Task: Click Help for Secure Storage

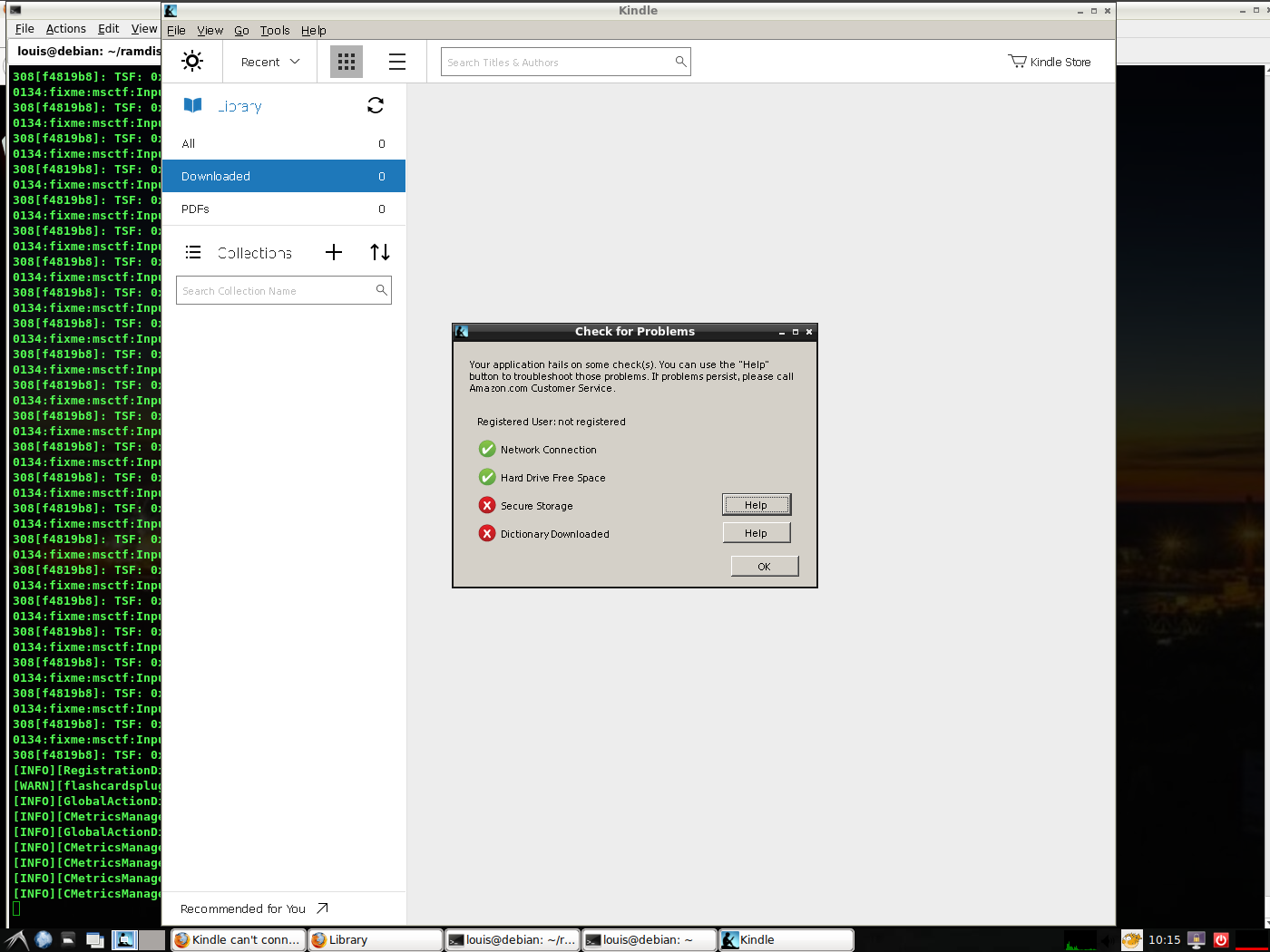Action: (x=757, y=505)
